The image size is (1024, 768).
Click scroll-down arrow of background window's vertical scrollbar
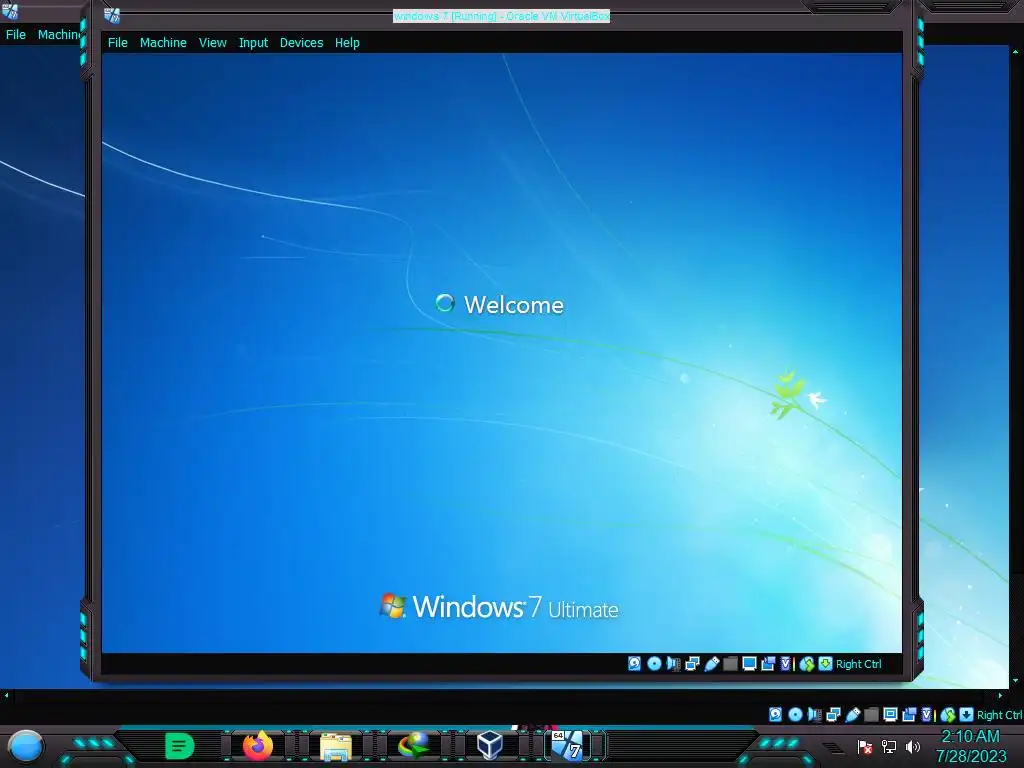click(x=1016, y=681)
